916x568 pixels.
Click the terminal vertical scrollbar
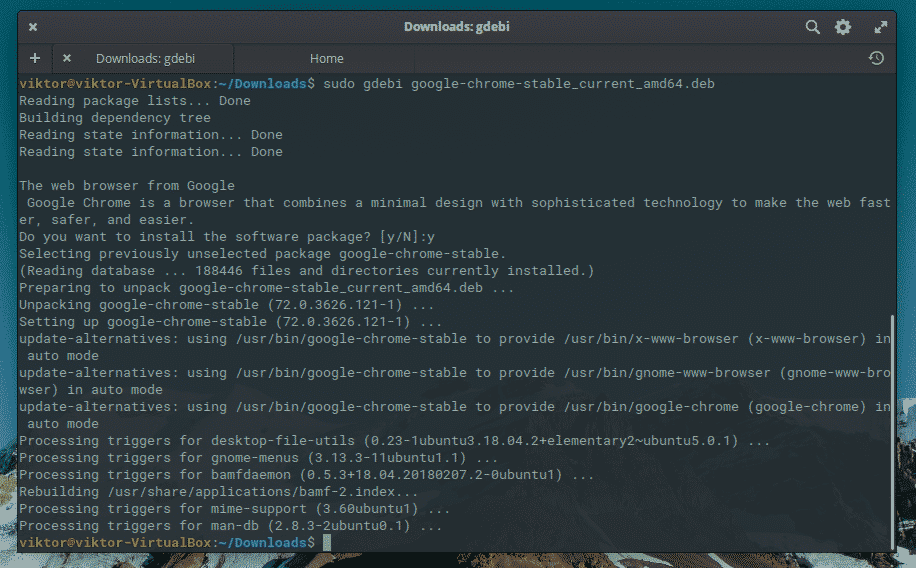(x=892, y=431)
